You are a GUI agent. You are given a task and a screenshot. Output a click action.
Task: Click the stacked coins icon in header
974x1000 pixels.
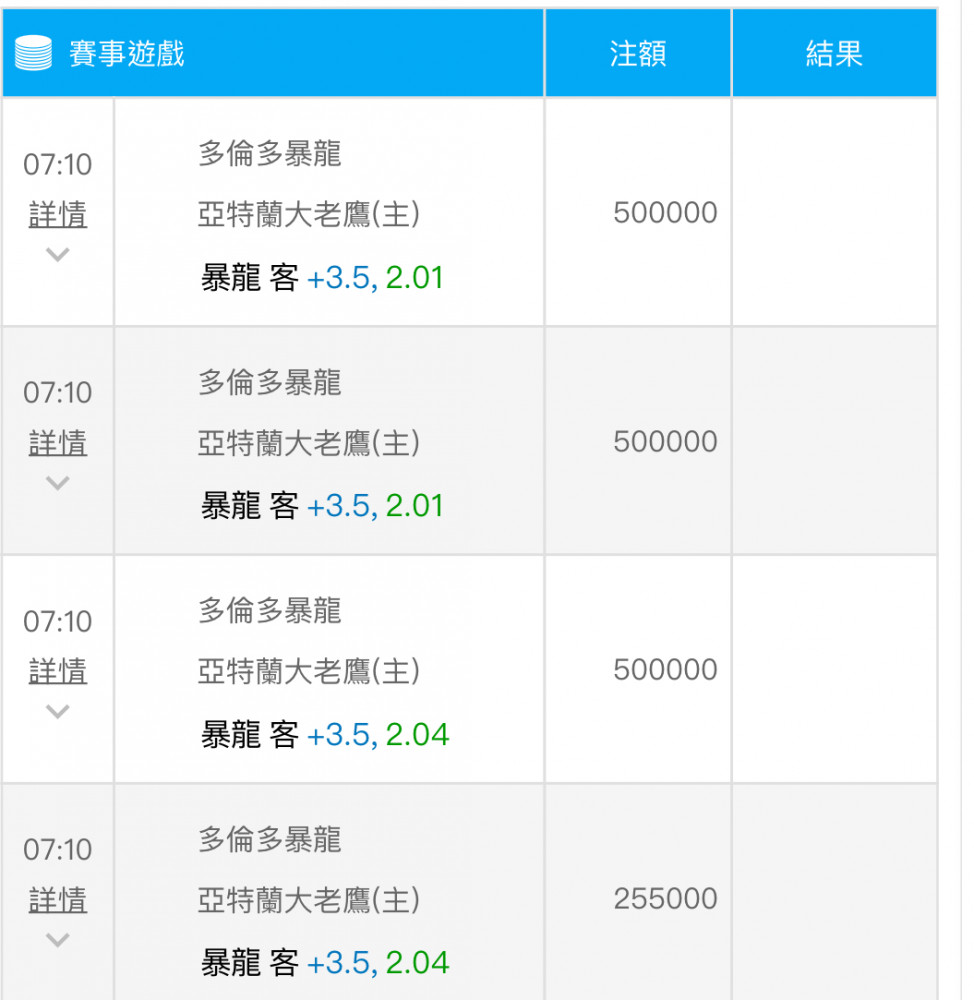(x=33, y=53)
